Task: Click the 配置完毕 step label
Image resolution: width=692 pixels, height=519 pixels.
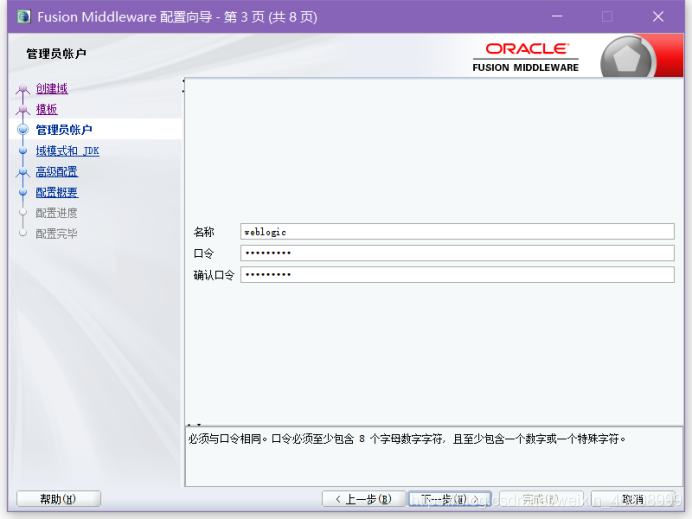Action: (x=56, y=233)
